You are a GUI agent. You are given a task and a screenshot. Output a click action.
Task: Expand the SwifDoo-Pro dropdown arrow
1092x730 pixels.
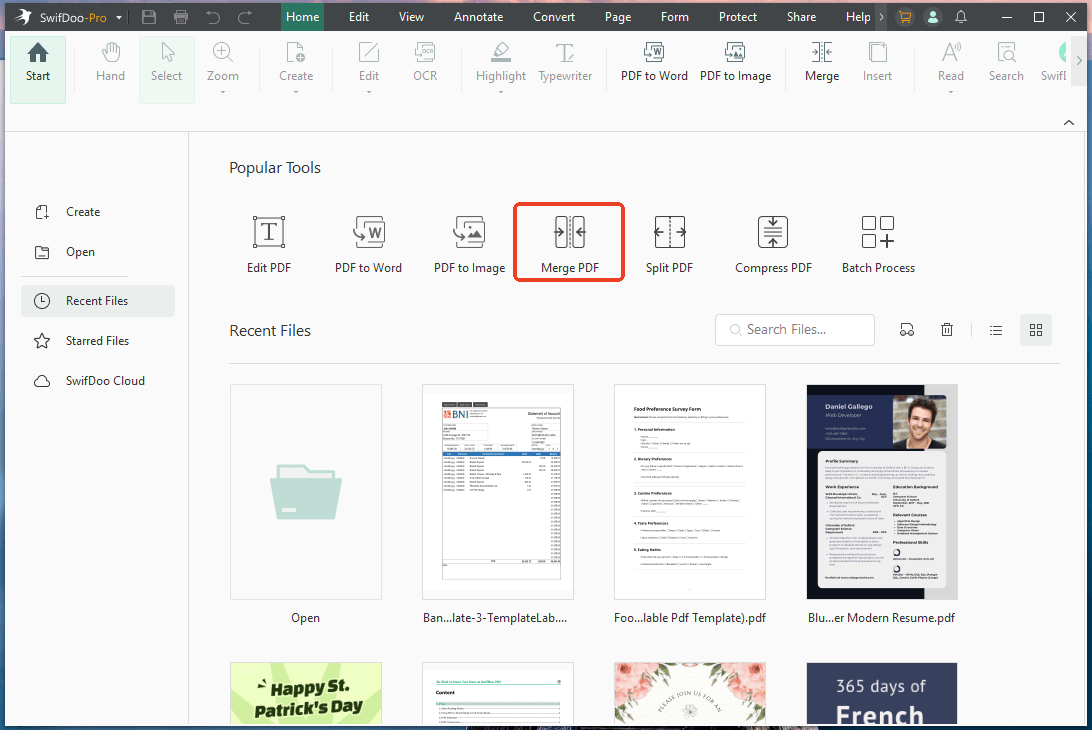tap(119, 17)
